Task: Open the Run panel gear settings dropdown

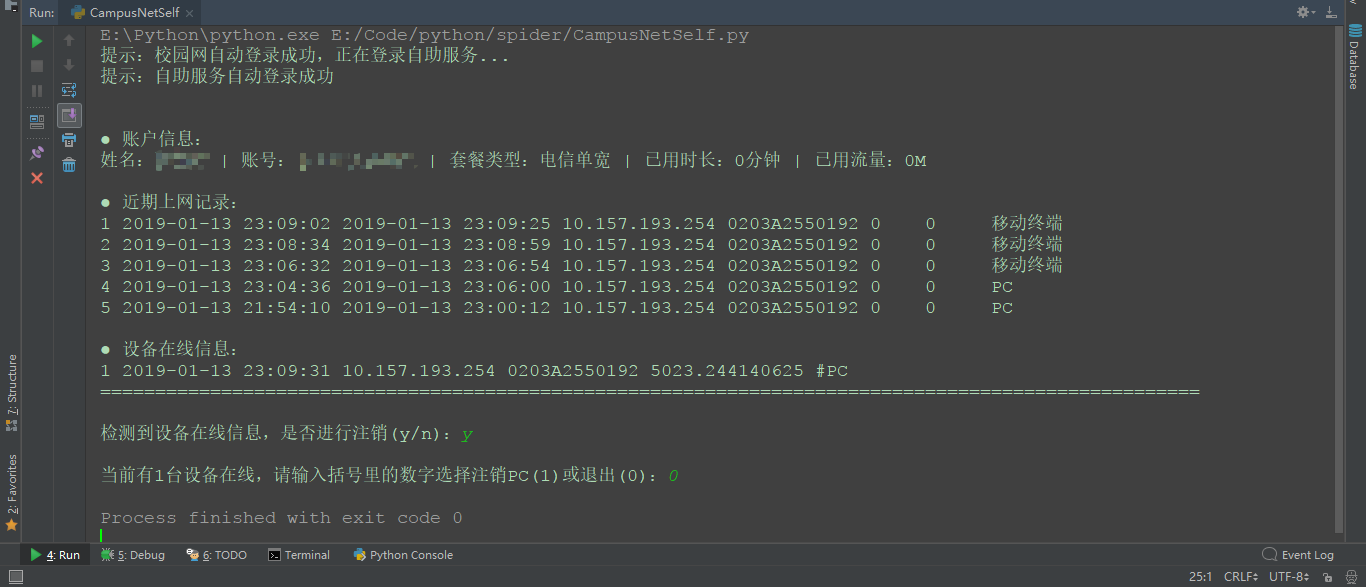Action: coord(1306,12)
